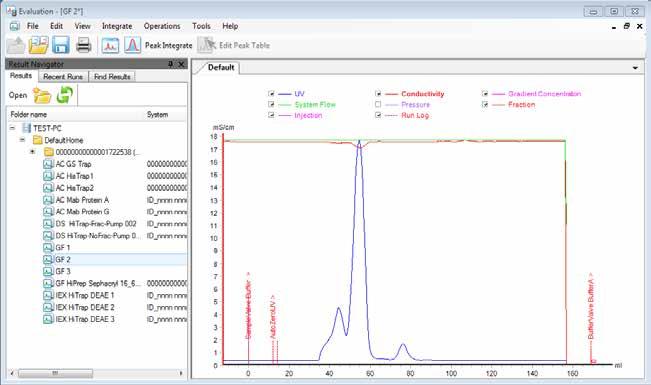The image size is (651, 385).
Task: Click the Folder name column header
Action: click(x=29, y=115)
